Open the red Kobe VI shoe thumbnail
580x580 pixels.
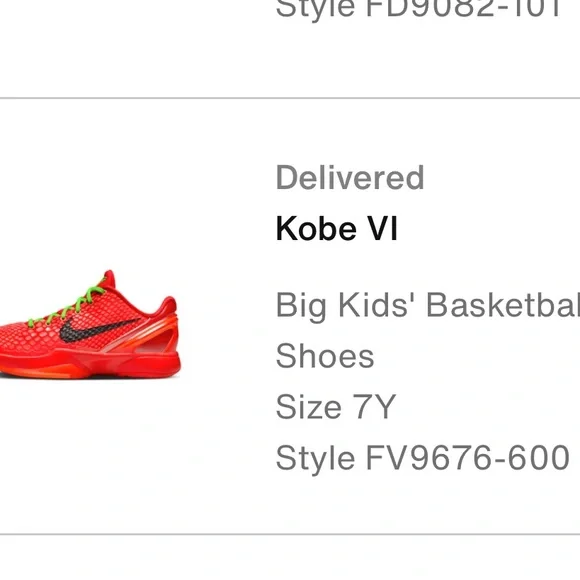tap(90, 324)
